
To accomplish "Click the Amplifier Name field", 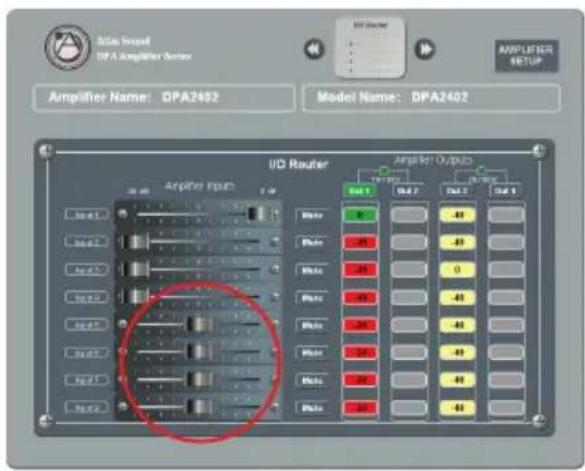I will pos(164,98).
